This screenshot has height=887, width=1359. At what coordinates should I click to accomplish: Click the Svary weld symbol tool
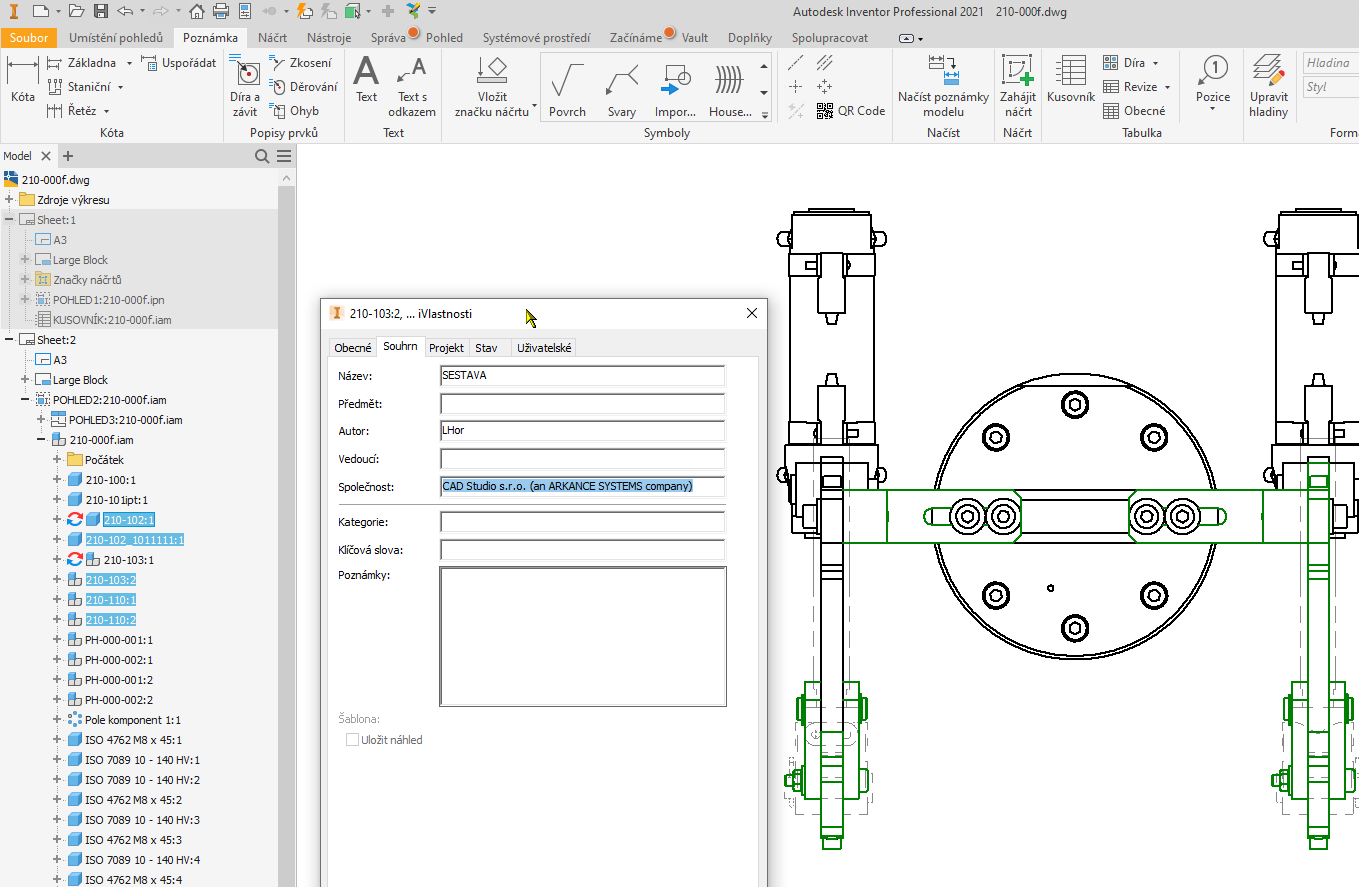[621, 86]
